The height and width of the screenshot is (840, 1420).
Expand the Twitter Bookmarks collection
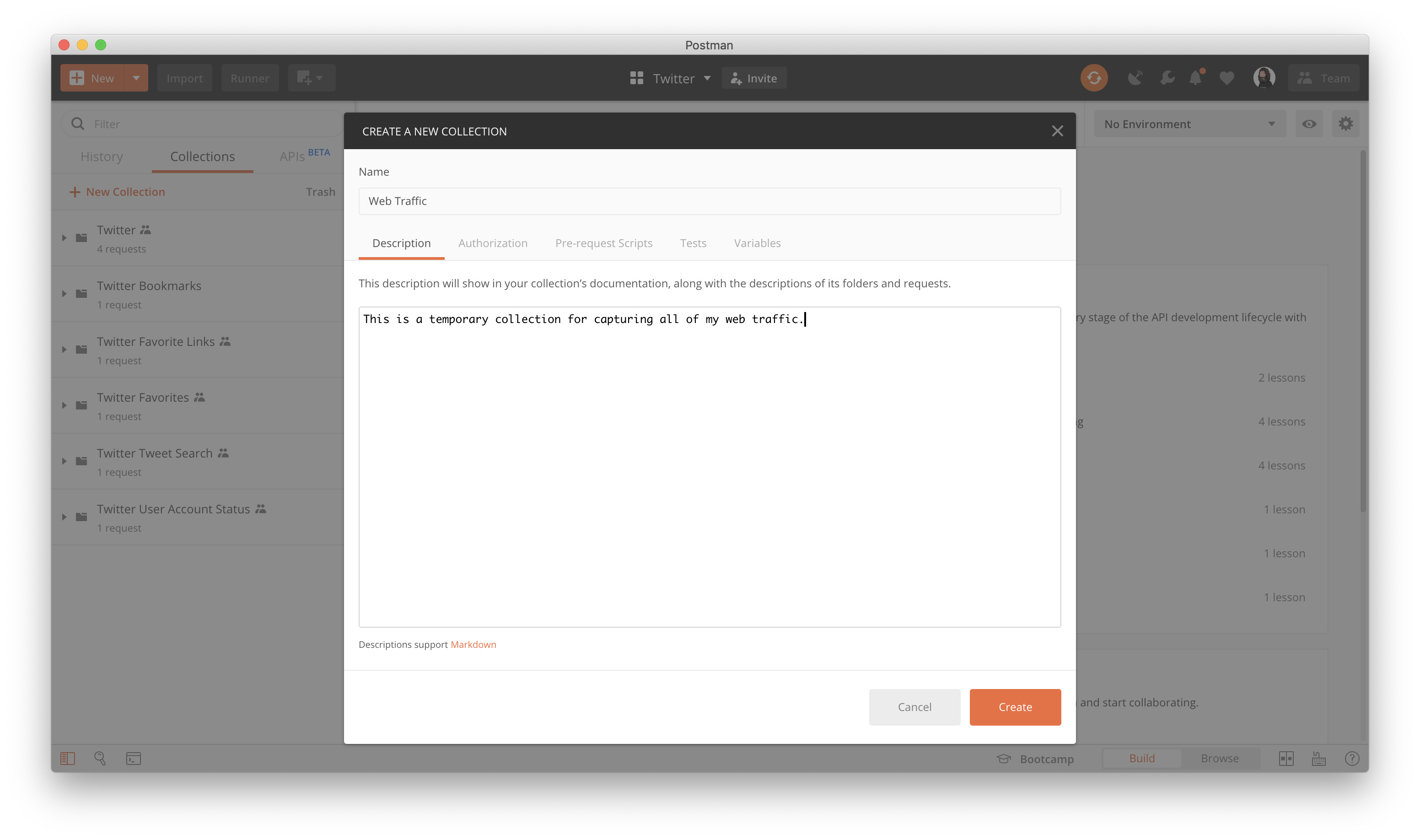pyautogui.click(x=64, y=293)
